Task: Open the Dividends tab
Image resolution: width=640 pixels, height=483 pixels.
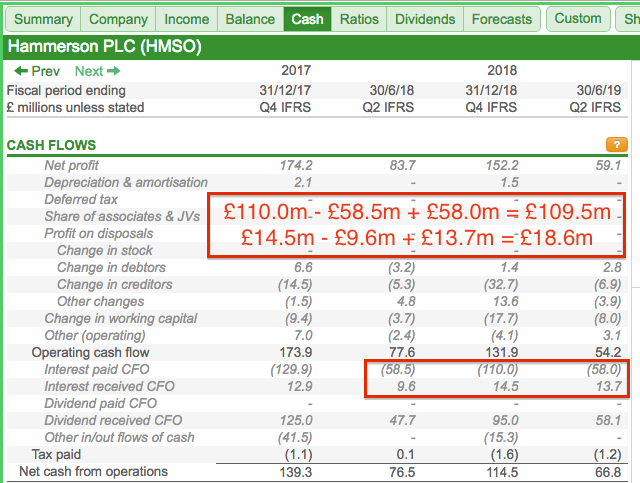Action: (425, 19)
